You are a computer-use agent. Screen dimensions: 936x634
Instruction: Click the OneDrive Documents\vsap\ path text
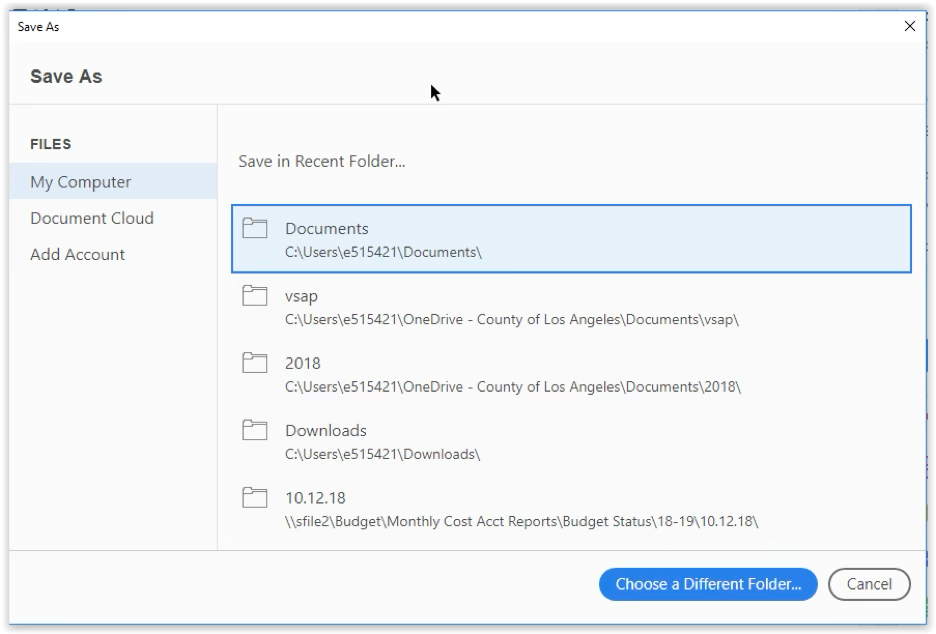point(512,320)
